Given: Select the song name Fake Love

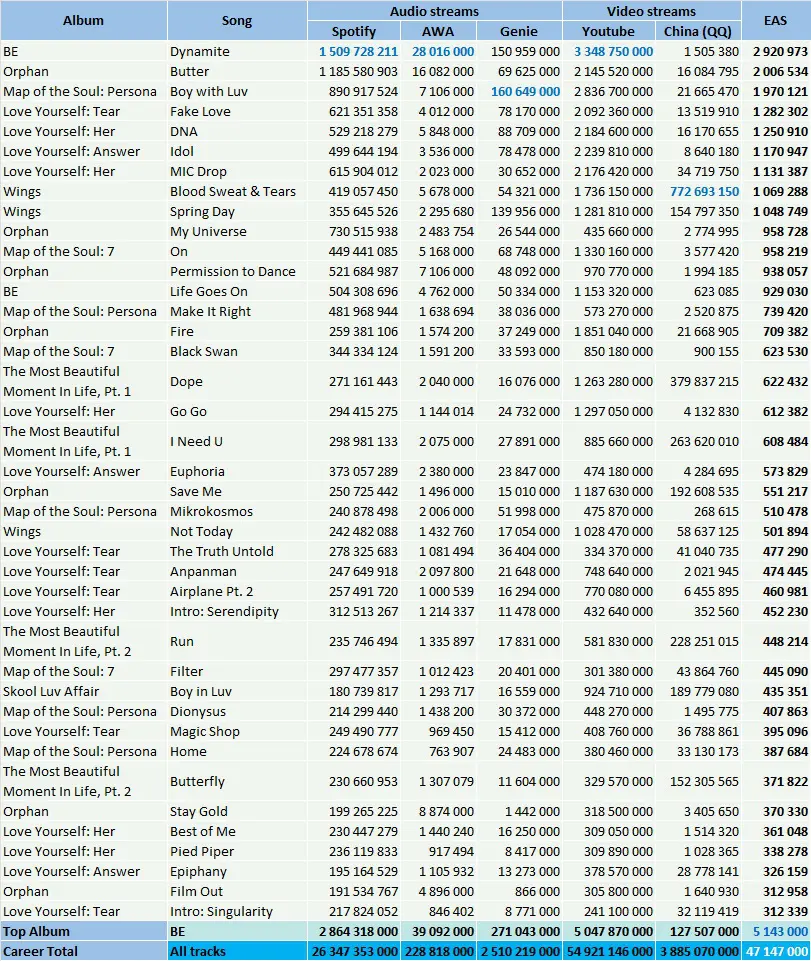Looking at the screenshot, I should coord(200,112).
